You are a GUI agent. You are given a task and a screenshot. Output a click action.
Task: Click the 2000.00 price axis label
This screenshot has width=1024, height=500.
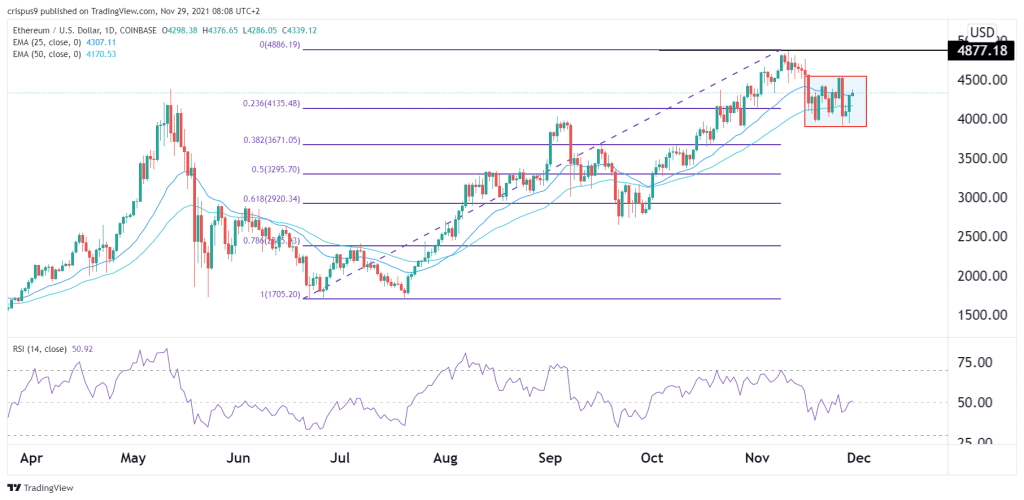tap(982, 275)
